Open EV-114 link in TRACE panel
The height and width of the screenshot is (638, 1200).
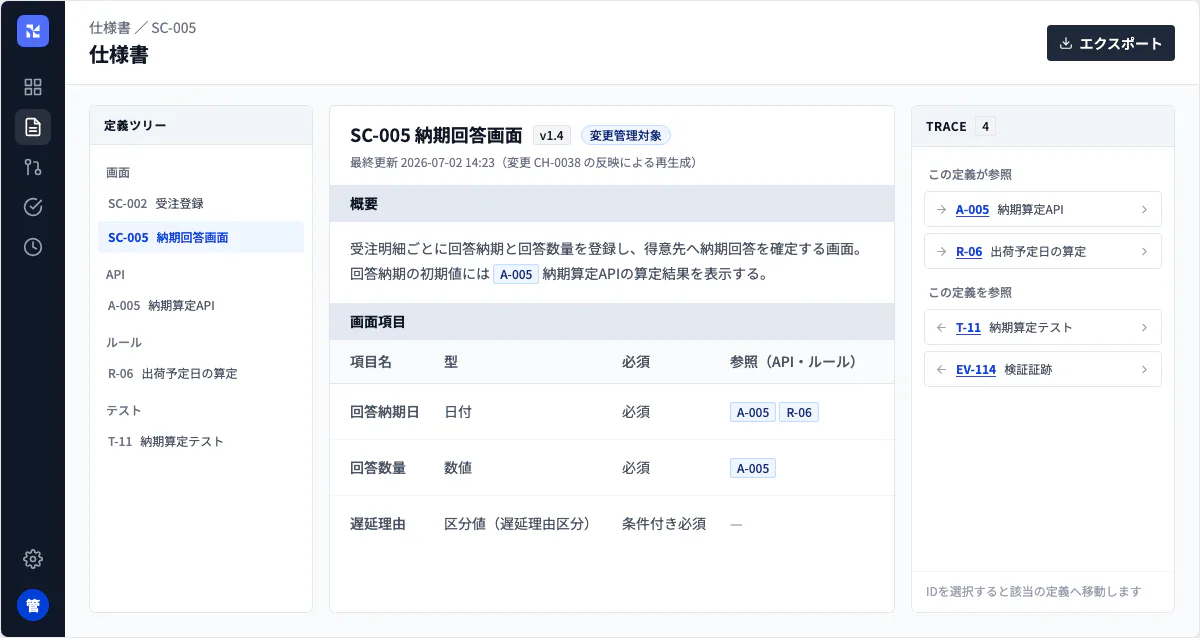coord(976,370)
